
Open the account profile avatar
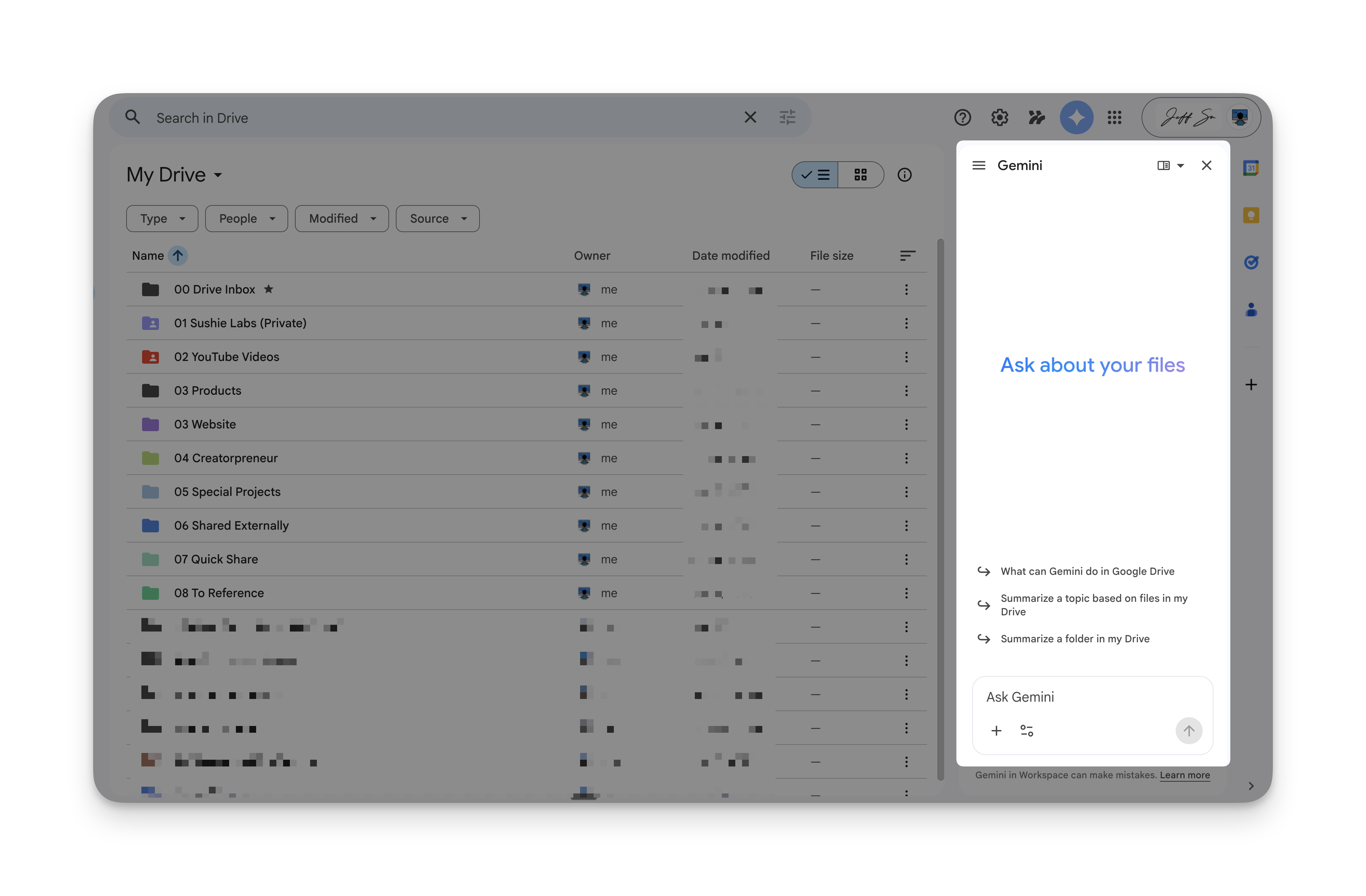pos(1239,118)
